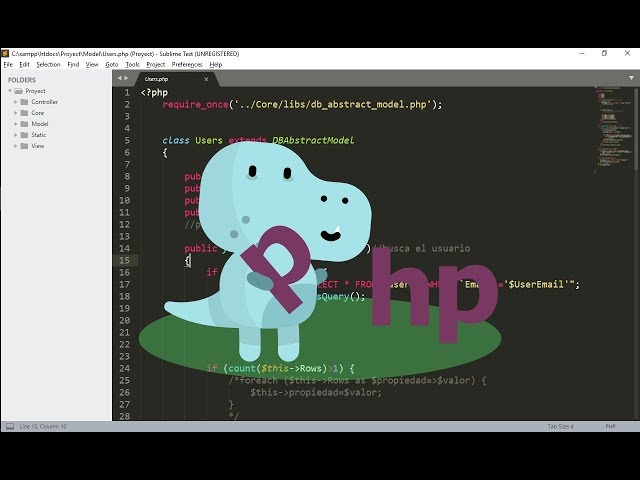The height and width of the screenshot is (480, 640).
Task: Select the Static folder label
Action: tap(39, 135)
